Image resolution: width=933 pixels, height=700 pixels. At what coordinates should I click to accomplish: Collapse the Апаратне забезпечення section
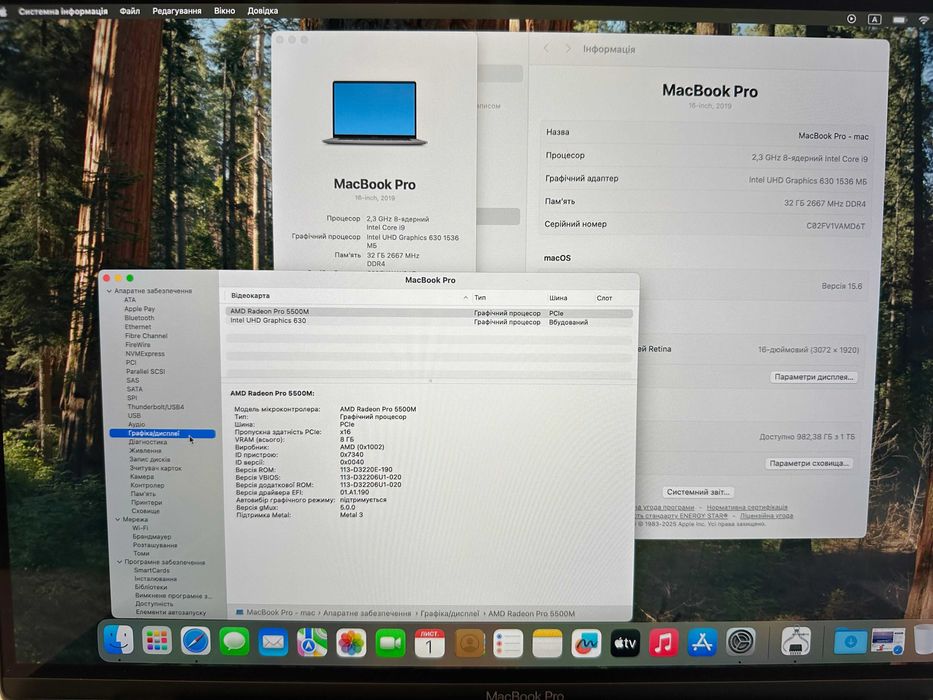coord(109,291)
